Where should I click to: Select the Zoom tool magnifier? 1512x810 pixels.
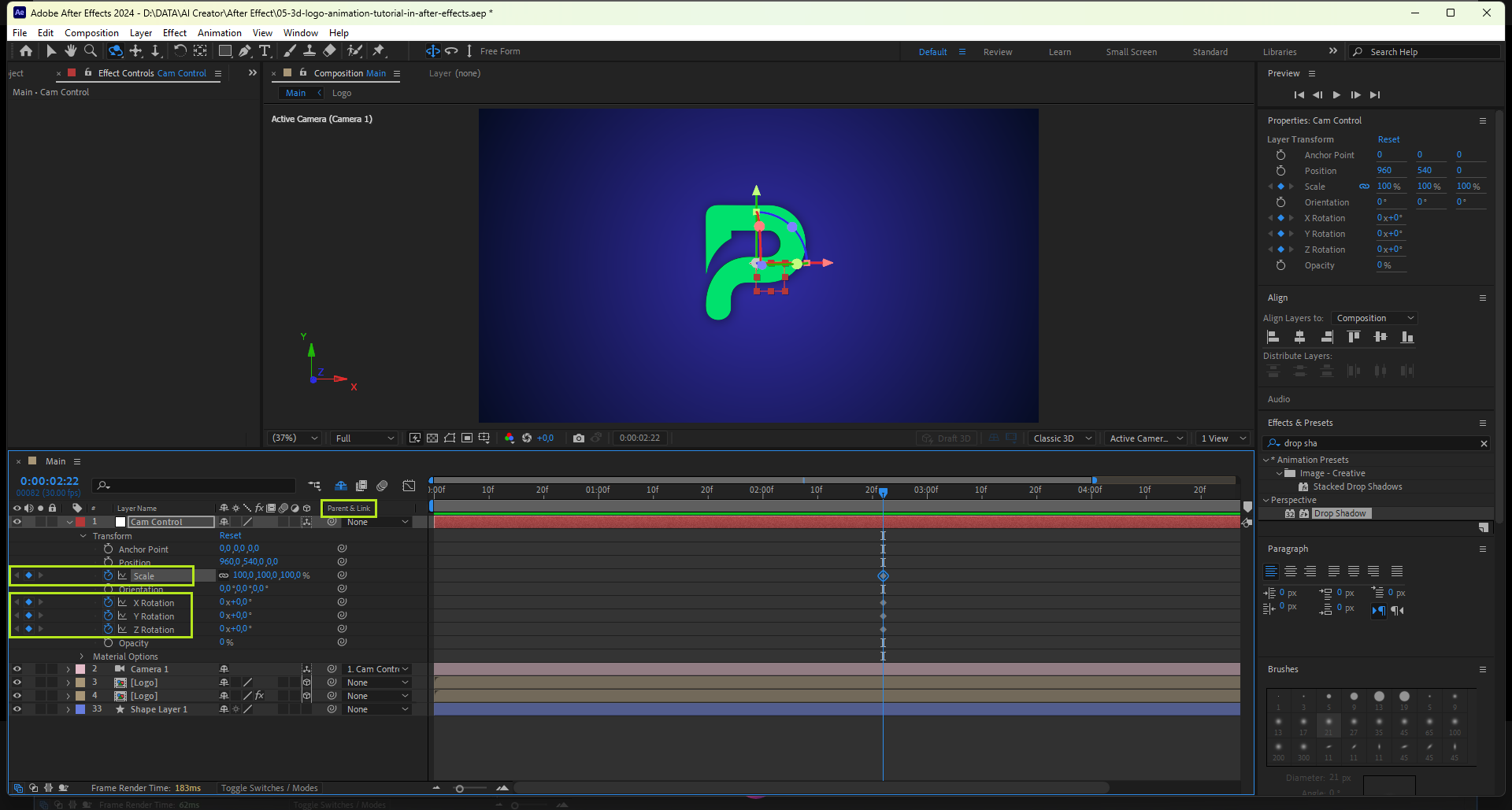click(x=91, y=51)
